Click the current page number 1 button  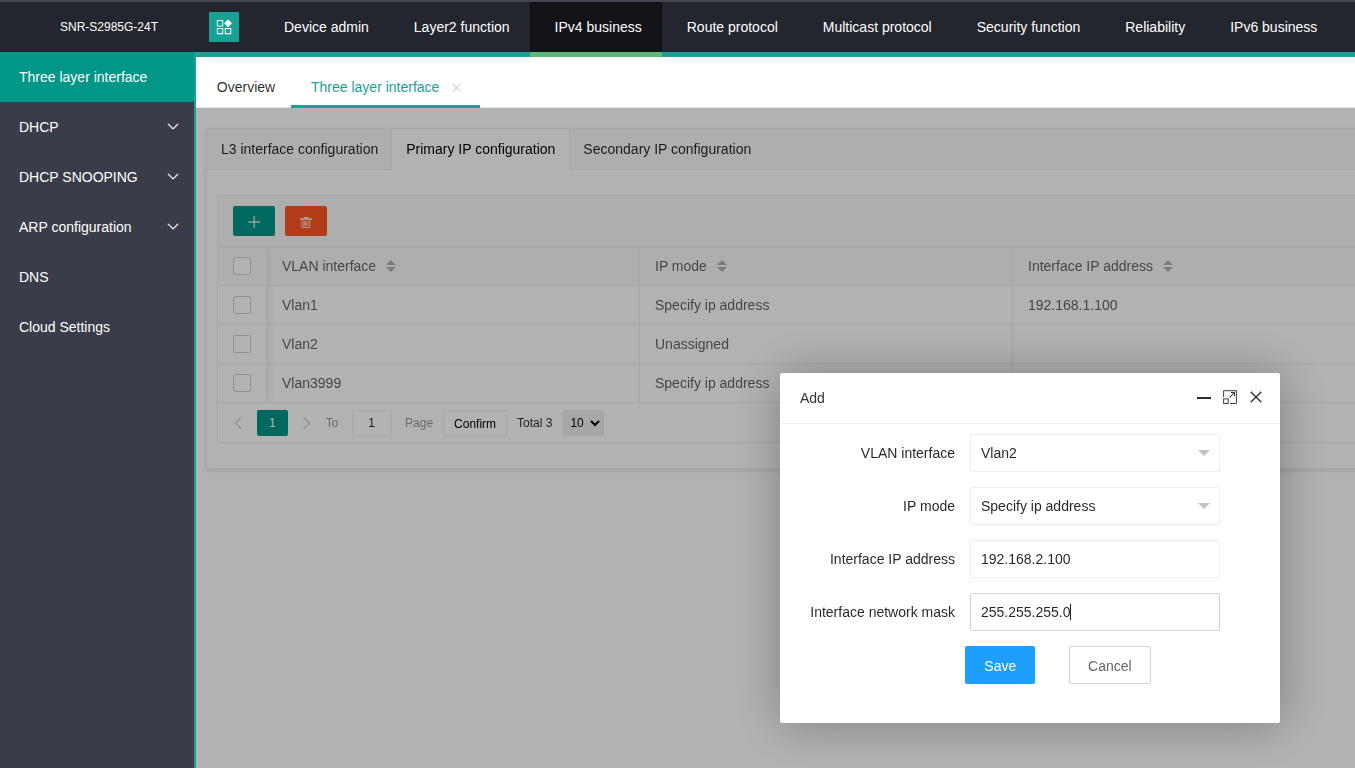(x=272, y=423)
